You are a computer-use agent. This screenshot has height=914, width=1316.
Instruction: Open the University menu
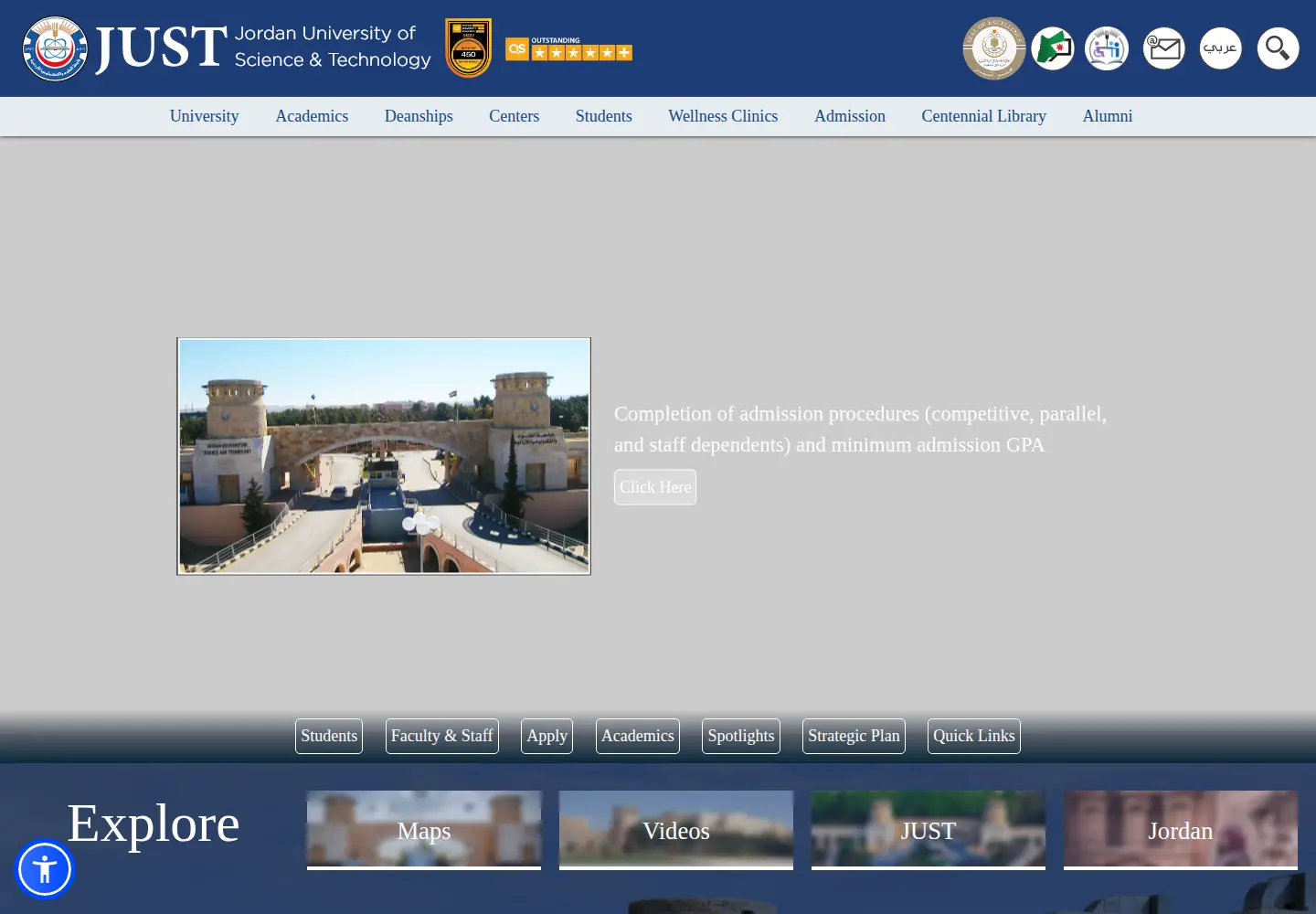click(204, 116)
